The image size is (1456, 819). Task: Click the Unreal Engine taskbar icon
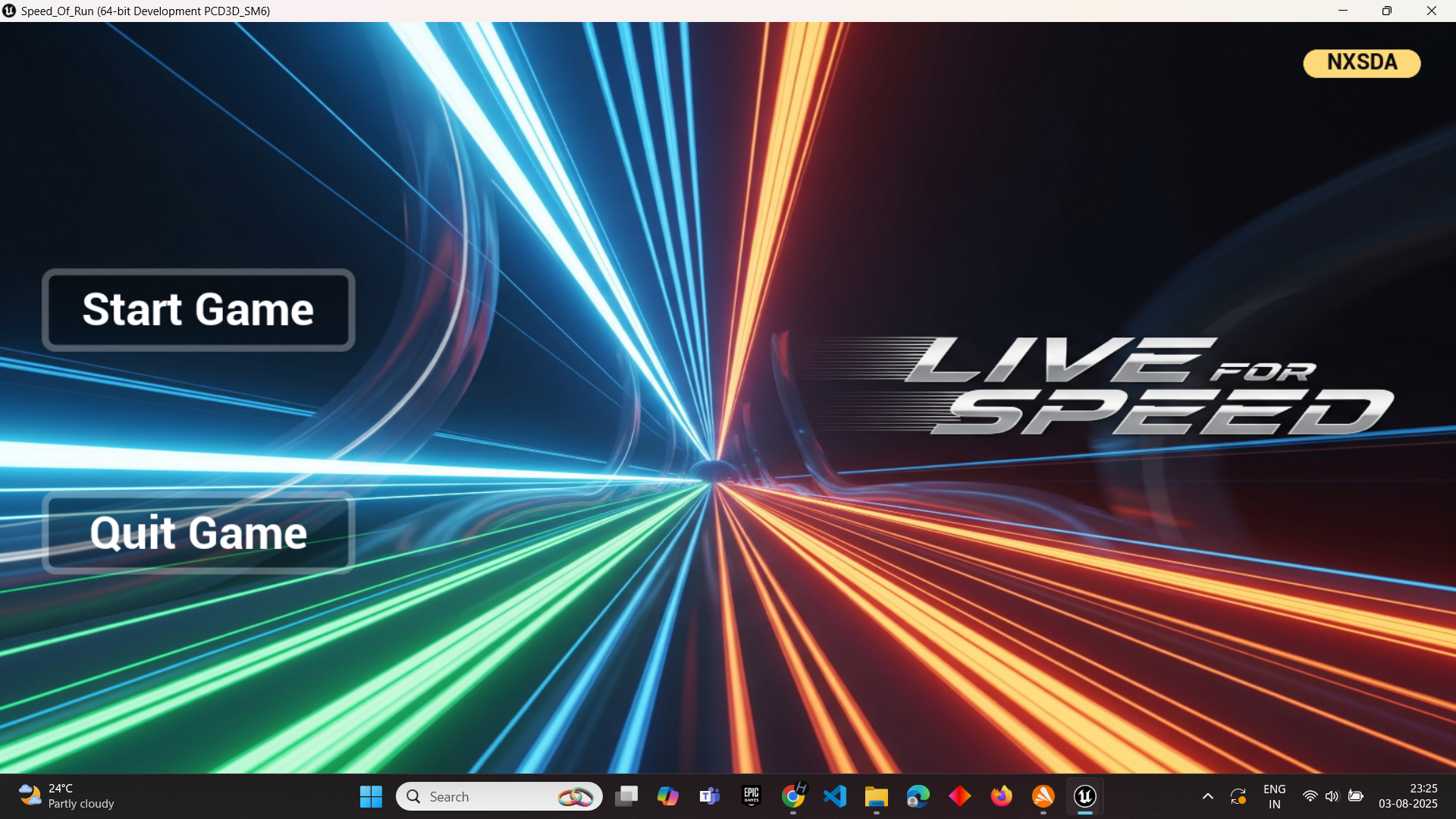(1085, 796)
